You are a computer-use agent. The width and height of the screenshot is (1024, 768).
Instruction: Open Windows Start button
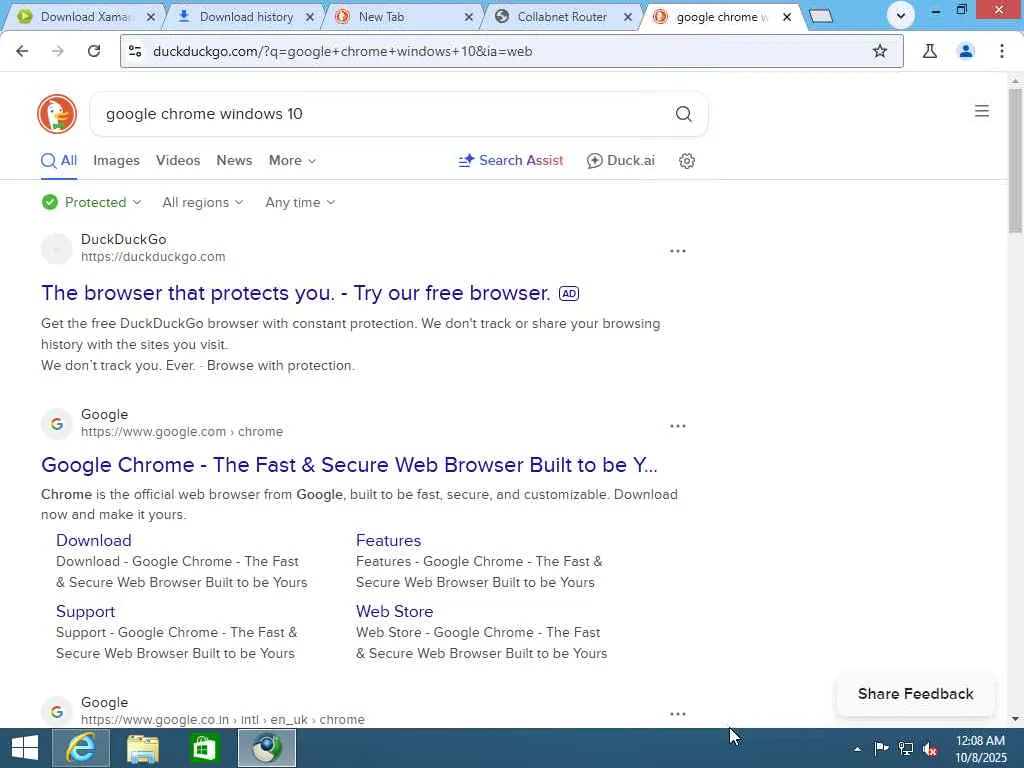[x=25, y=748]
